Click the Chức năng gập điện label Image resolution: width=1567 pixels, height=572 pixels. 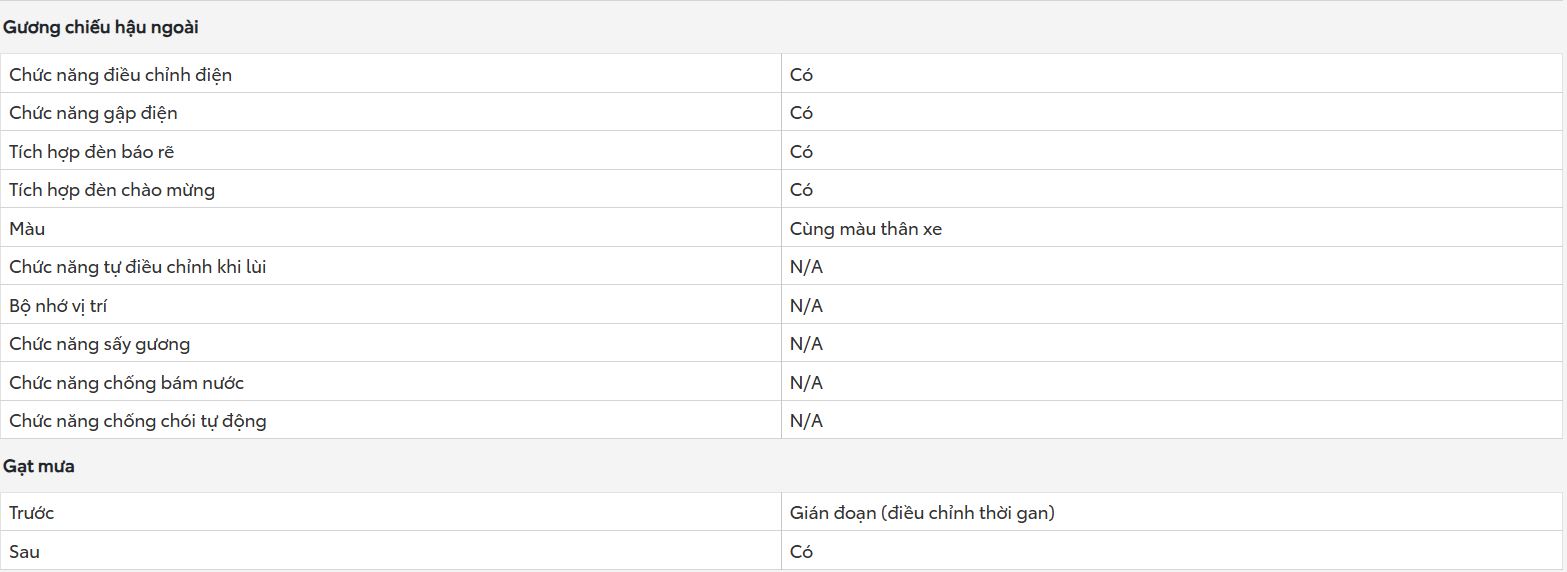93,113
